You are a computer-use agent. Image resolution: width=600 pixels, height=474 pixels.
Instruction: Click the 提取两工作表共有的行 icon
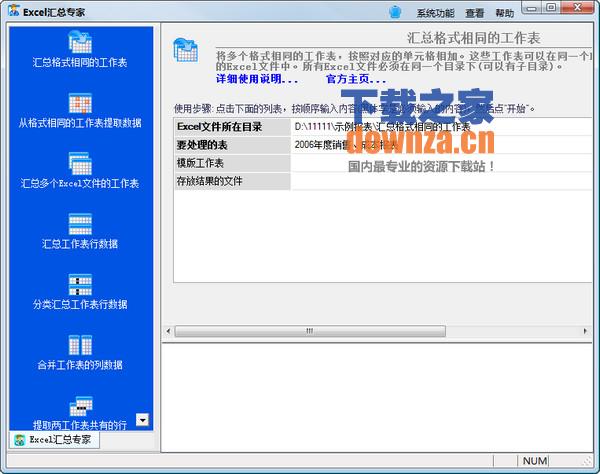point(81,406)
